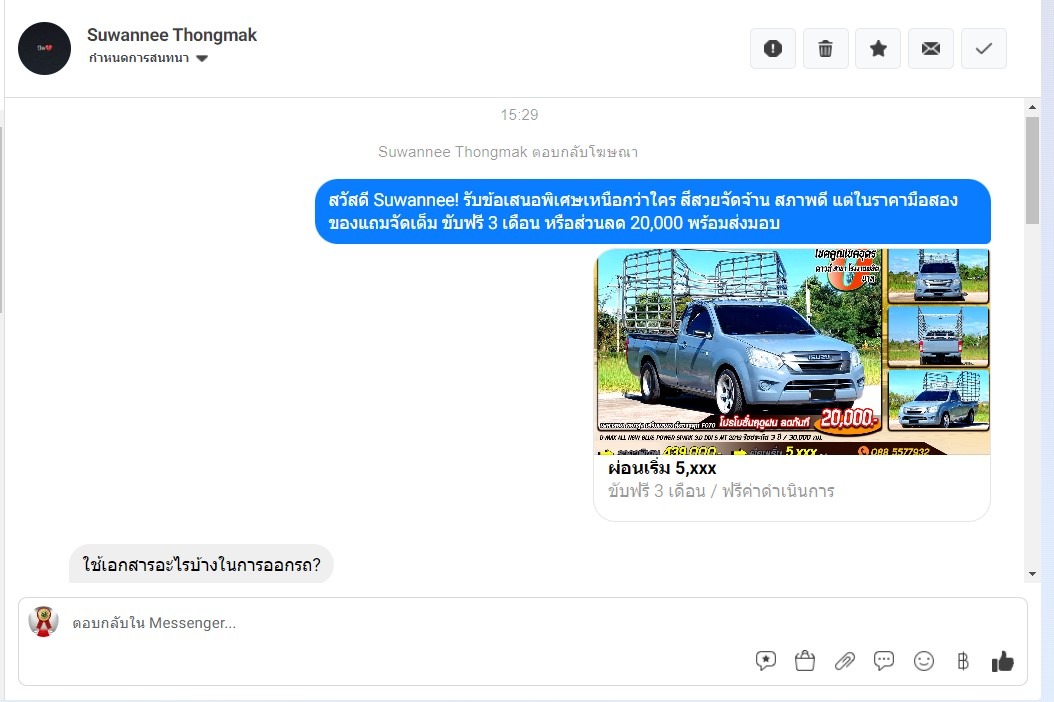Open Suwannee Thongmak name link
Viewport: 1054px width, 702px height.
point(172,35)
